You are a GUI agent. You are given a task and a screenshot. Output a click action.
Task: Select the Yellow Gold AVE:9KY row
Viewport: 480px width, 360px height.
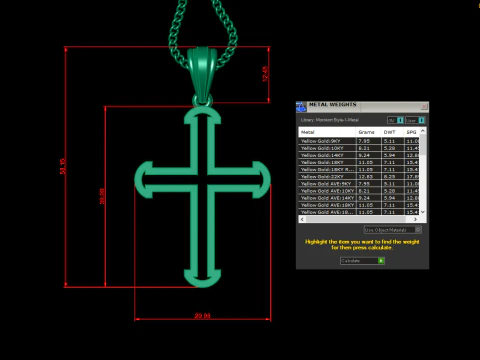click(x=359, y=184)
